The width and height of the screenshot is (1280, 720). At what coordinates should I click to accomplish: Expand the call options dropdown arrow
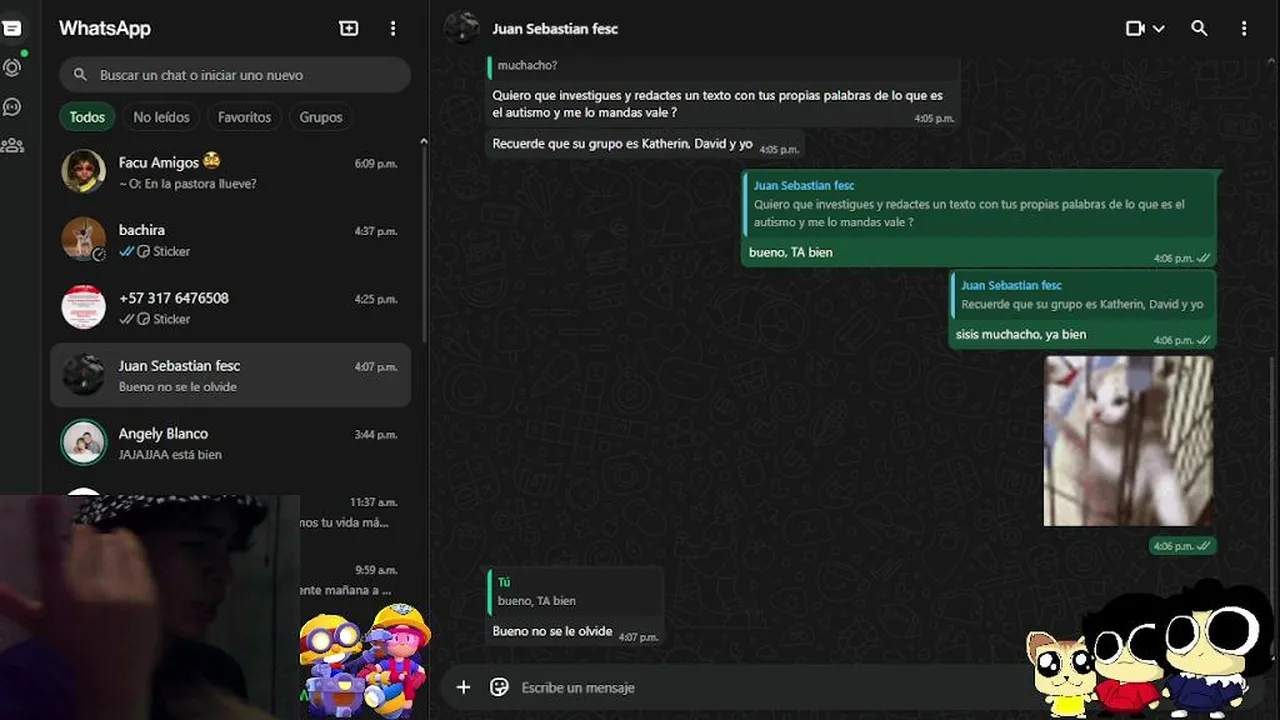(1159, 29)
